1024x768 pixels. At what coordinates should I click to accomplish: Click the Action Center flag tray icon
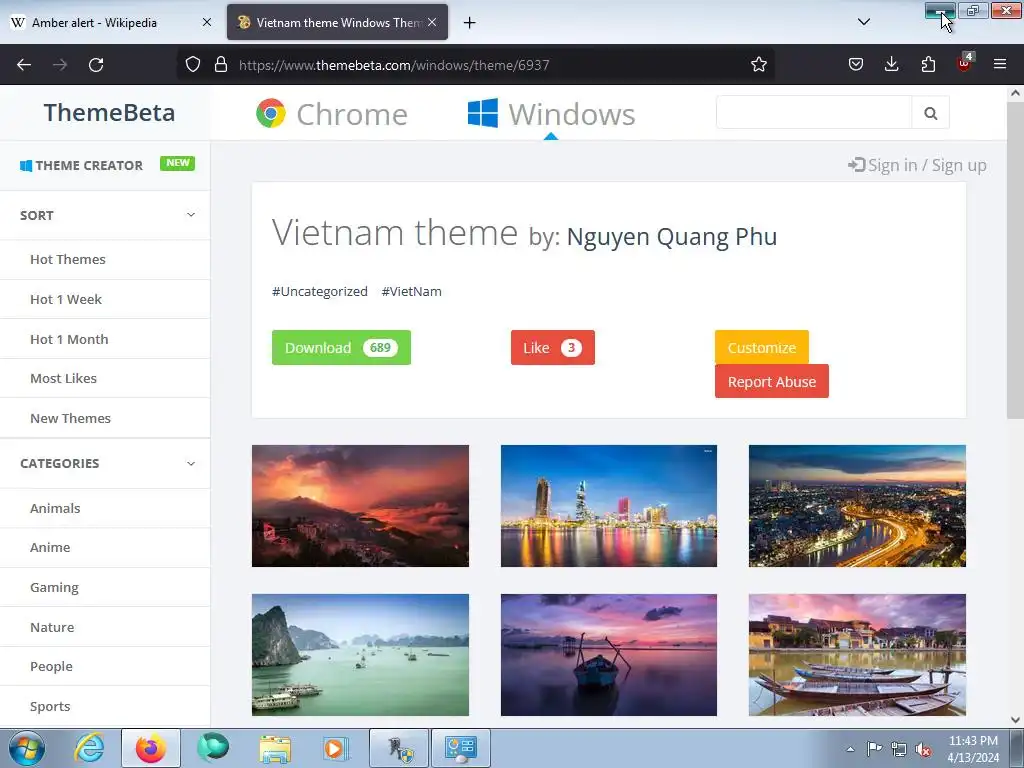(x=874, y=749)
